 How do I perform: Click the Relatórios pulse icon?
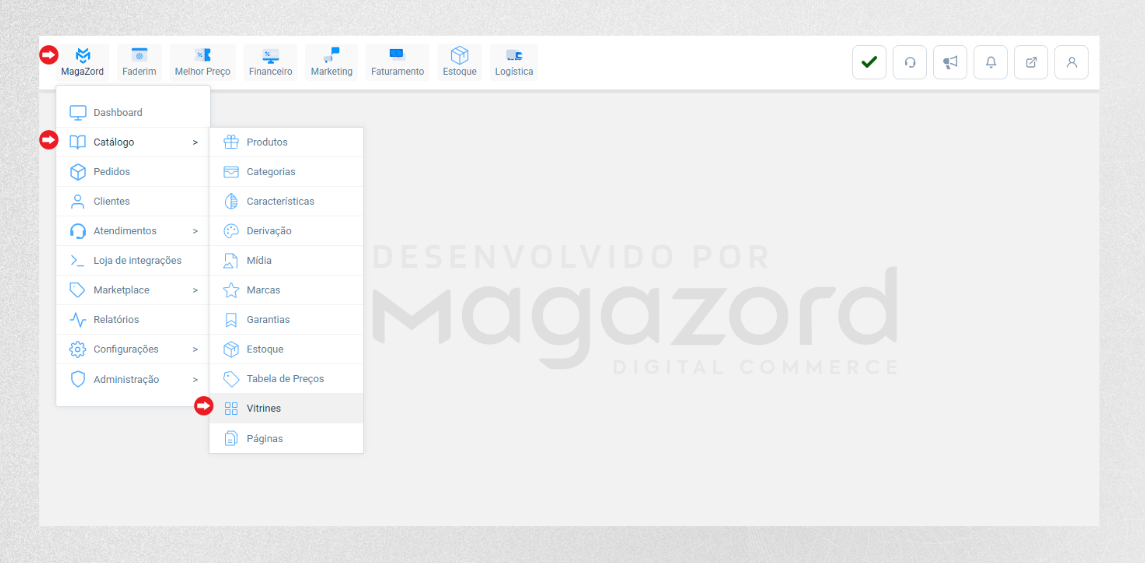(78, 320)
